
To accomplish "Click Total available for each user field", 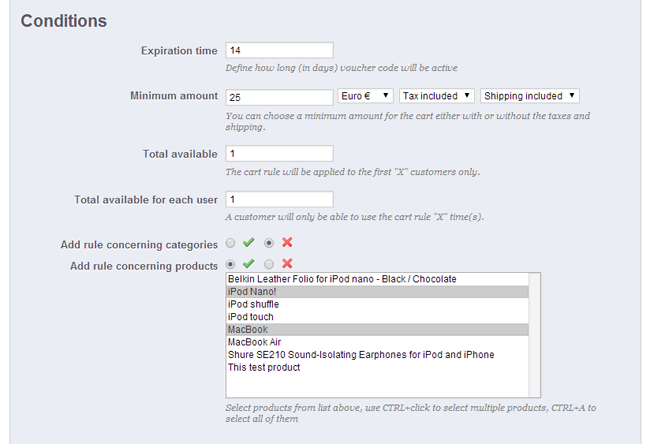I will click(279, 199).
